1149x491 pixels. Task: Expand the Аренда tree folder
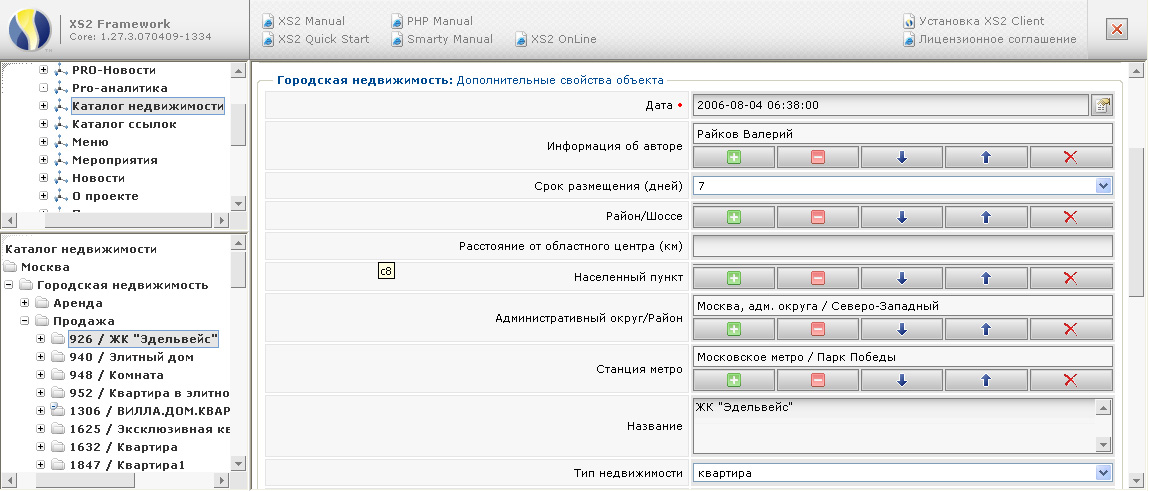coord(25,303)
